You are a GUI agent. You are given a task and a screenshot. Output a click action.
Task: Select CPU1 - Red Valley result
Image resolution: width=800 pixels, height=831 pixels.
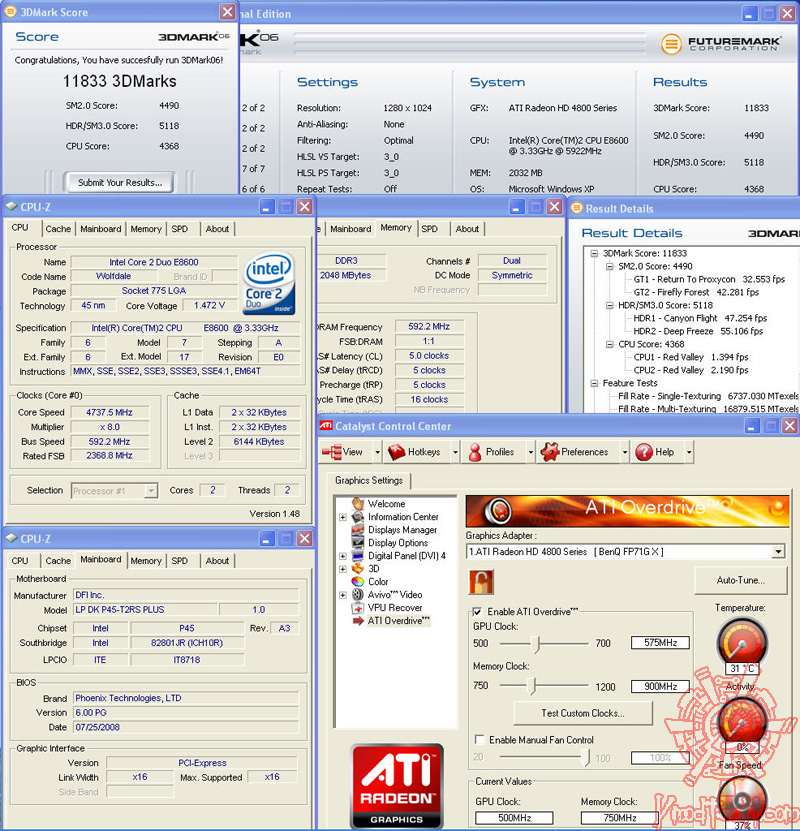pos(691,357)
